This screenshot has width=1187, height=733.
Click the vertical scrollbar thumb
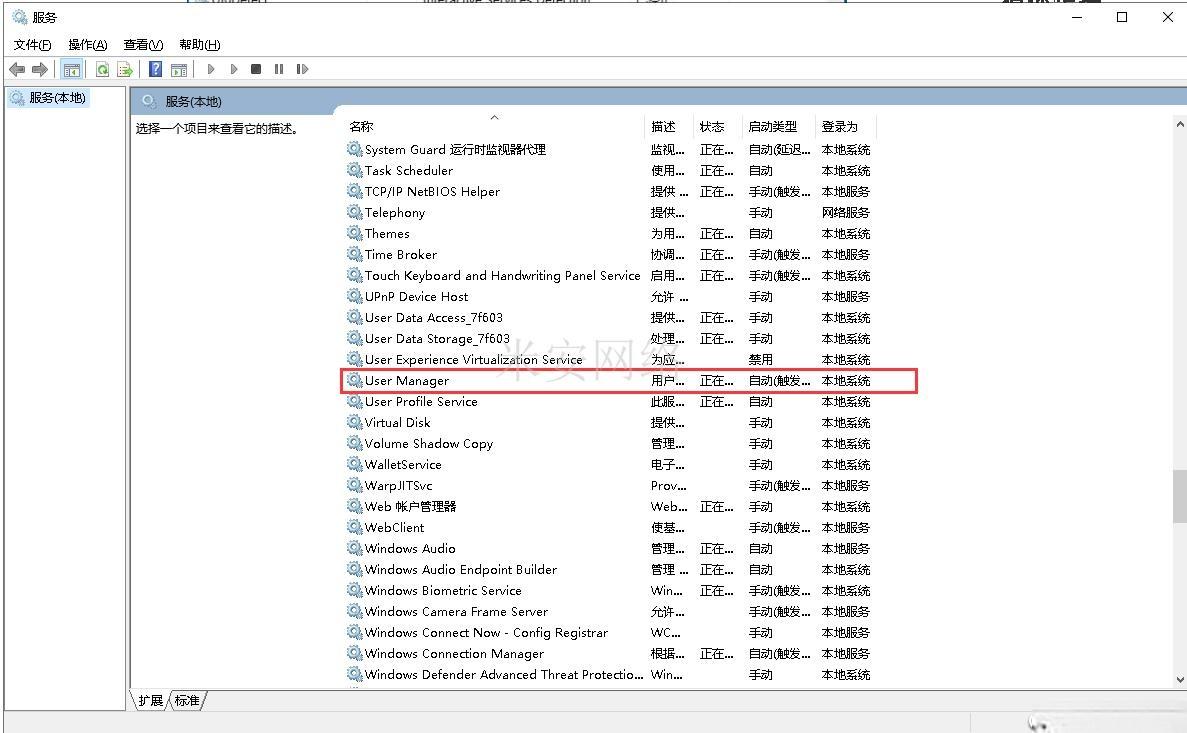[1179, 495]
